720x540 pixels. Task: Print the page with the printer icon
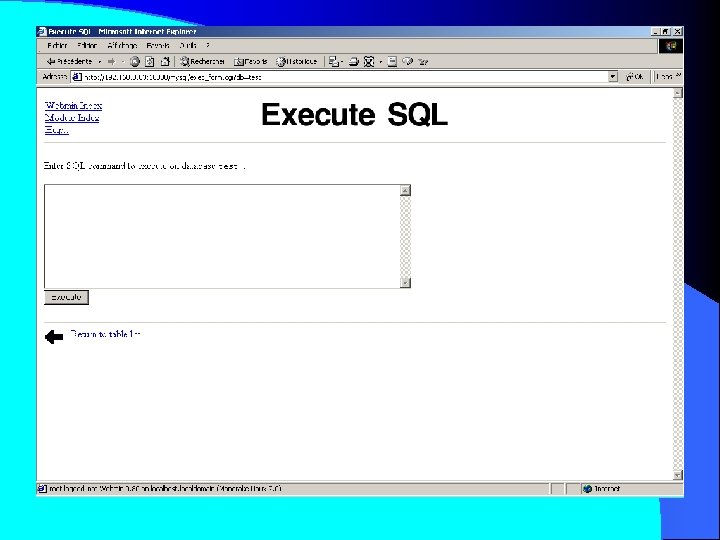pyautogui.click(x=353, y=62)
